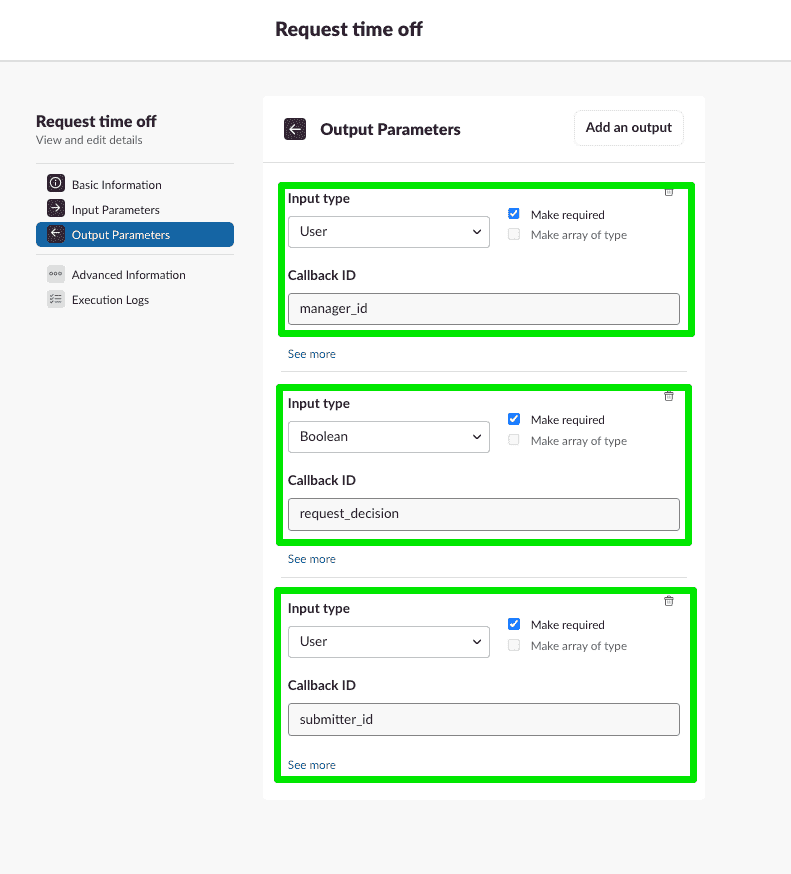Open the Input type dropdown for submitter_id
The height and width of the screenshot is (874, 791).
point(388,642)
